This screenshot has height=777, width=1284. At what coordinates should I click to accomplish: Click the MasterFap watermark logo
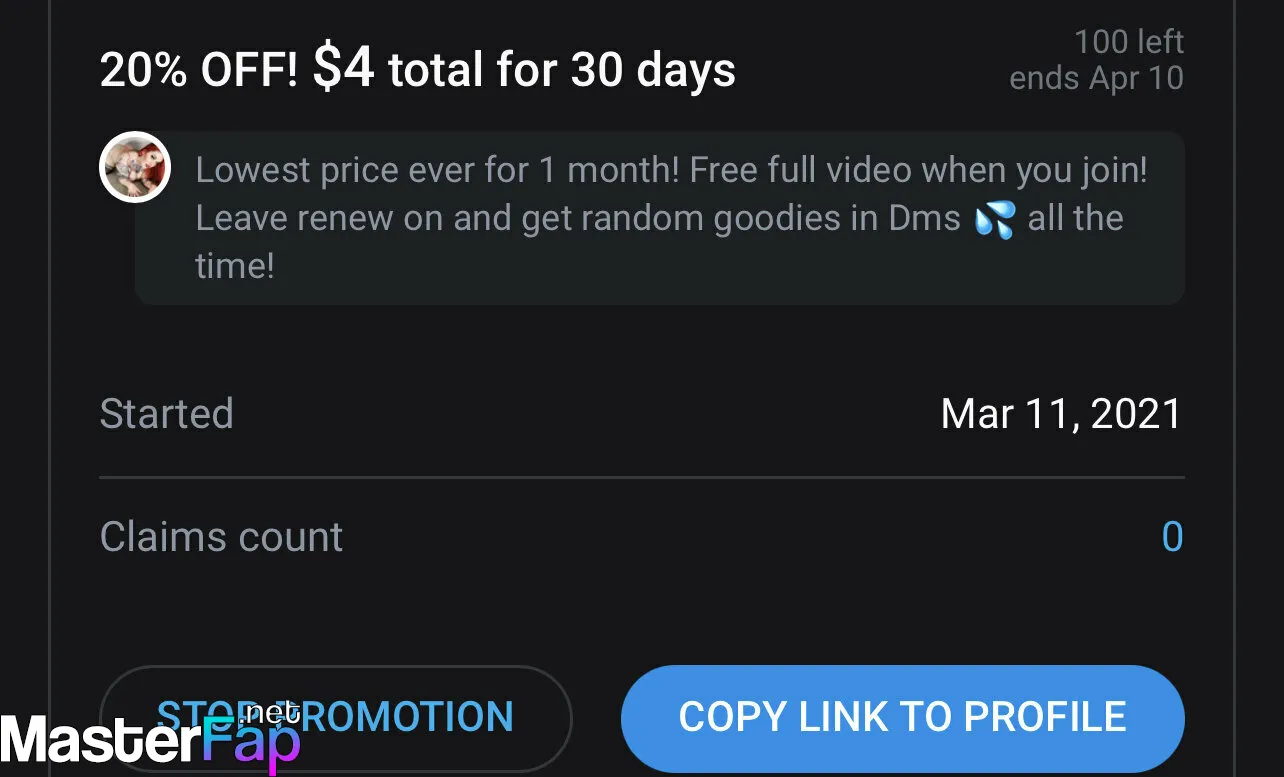(150, 740)
